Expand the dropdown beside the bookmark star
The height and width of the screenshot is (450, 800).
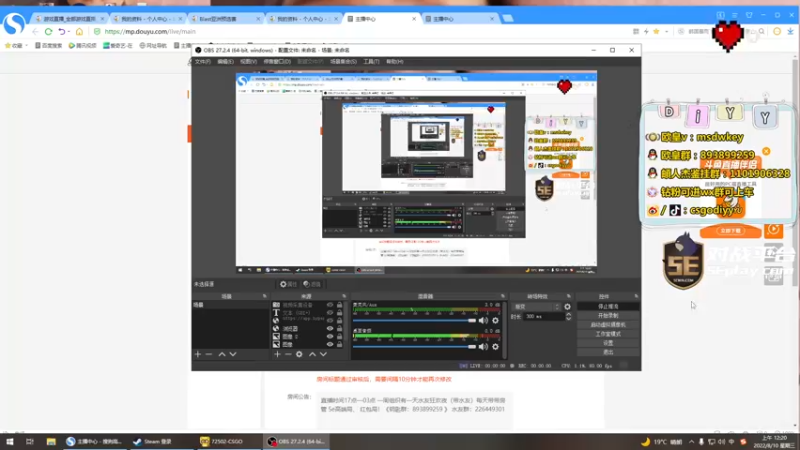pyautogui.click(x=666, y=32)
